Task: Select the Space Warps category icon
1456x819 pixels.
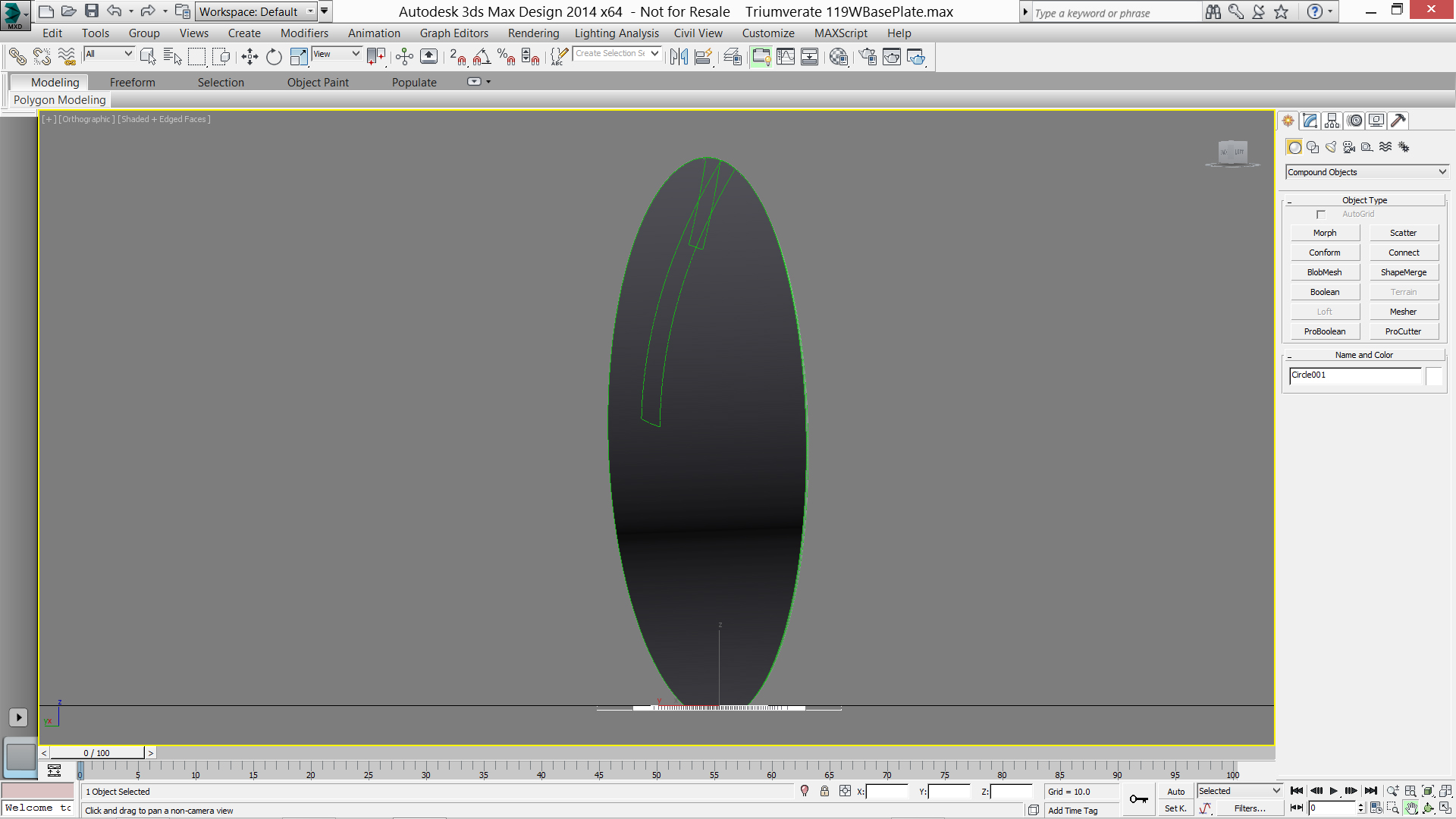Action: coord(1385,147)
